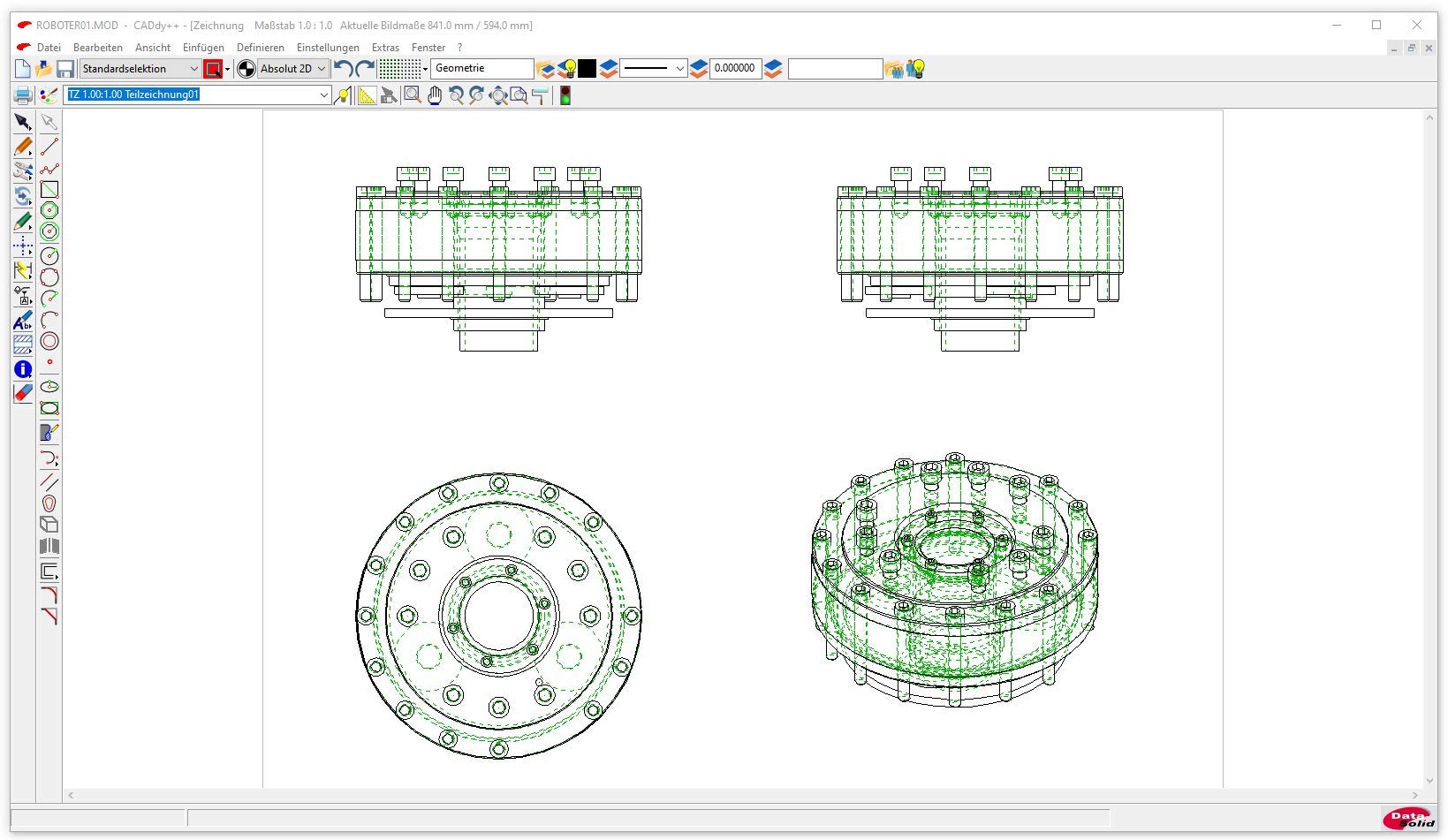Expand the grid options dropdown arrow
Screen dimensions: 1448x840
[426, 69]
